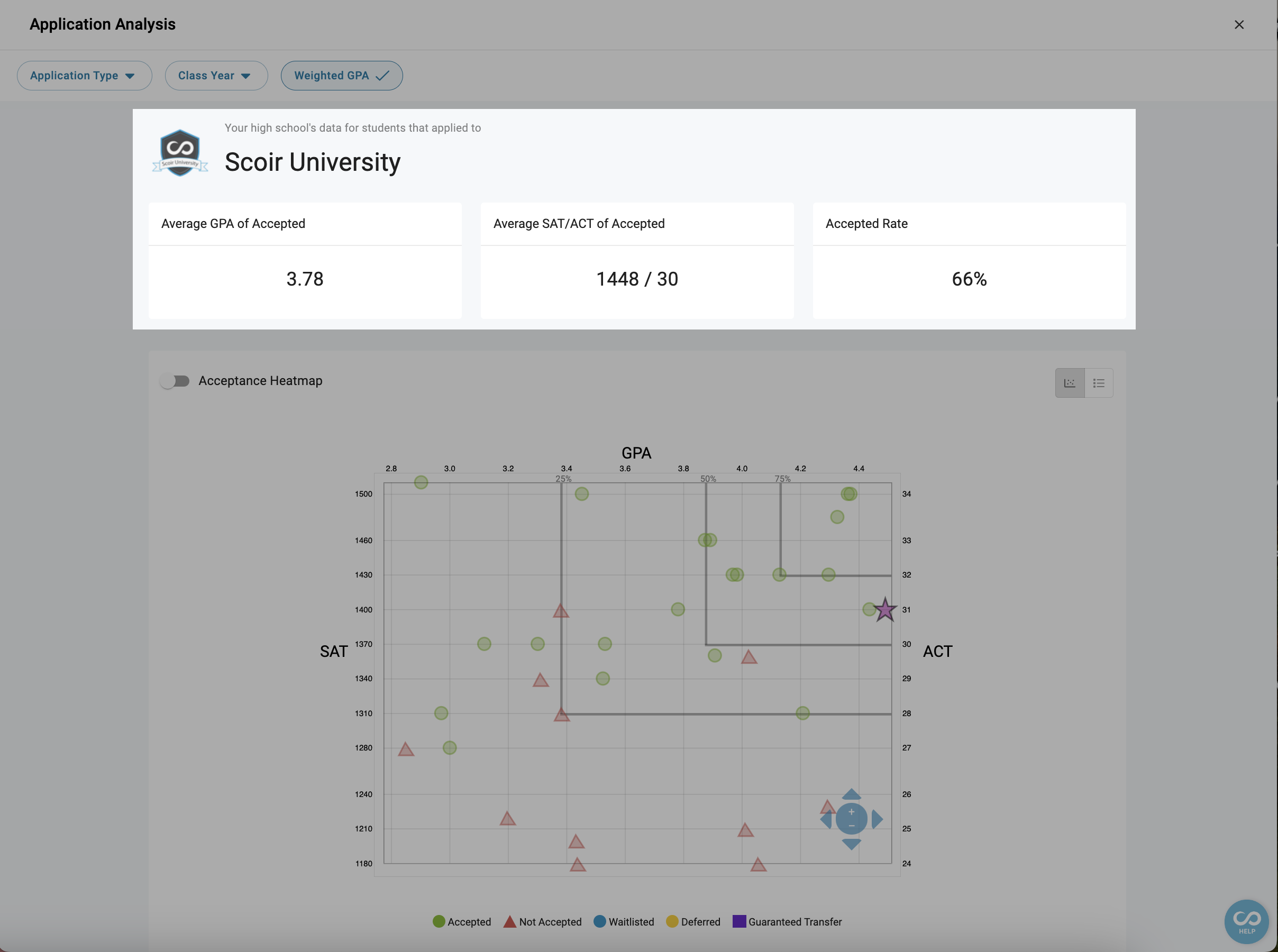Image resolution: width=1278 pixels, height=952 pixels.
Task: Expand the Class Year dropdown
Action: pos(216,76)
